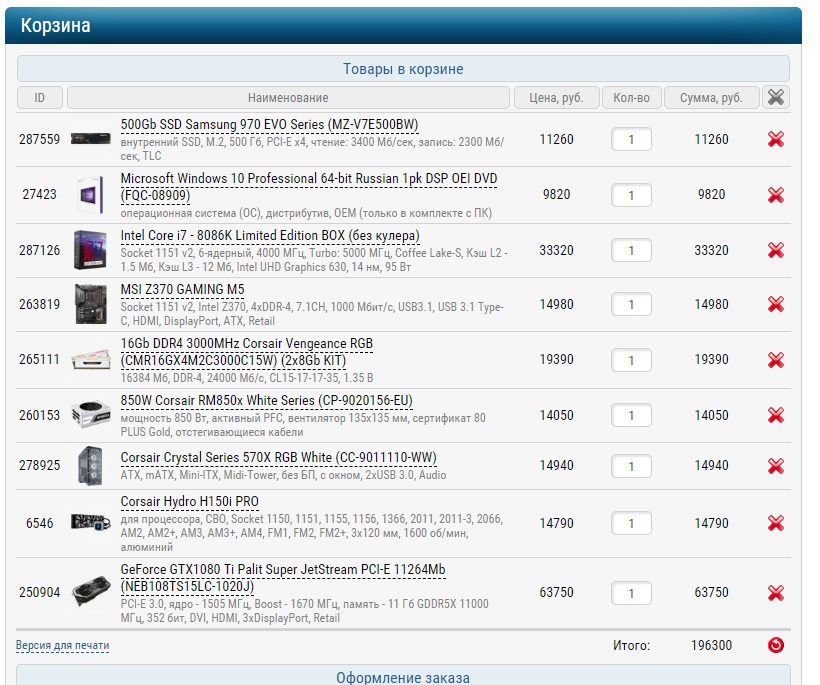Click the Кол-во column header
The width and height of the screenshot is (820, 685).
631,97
